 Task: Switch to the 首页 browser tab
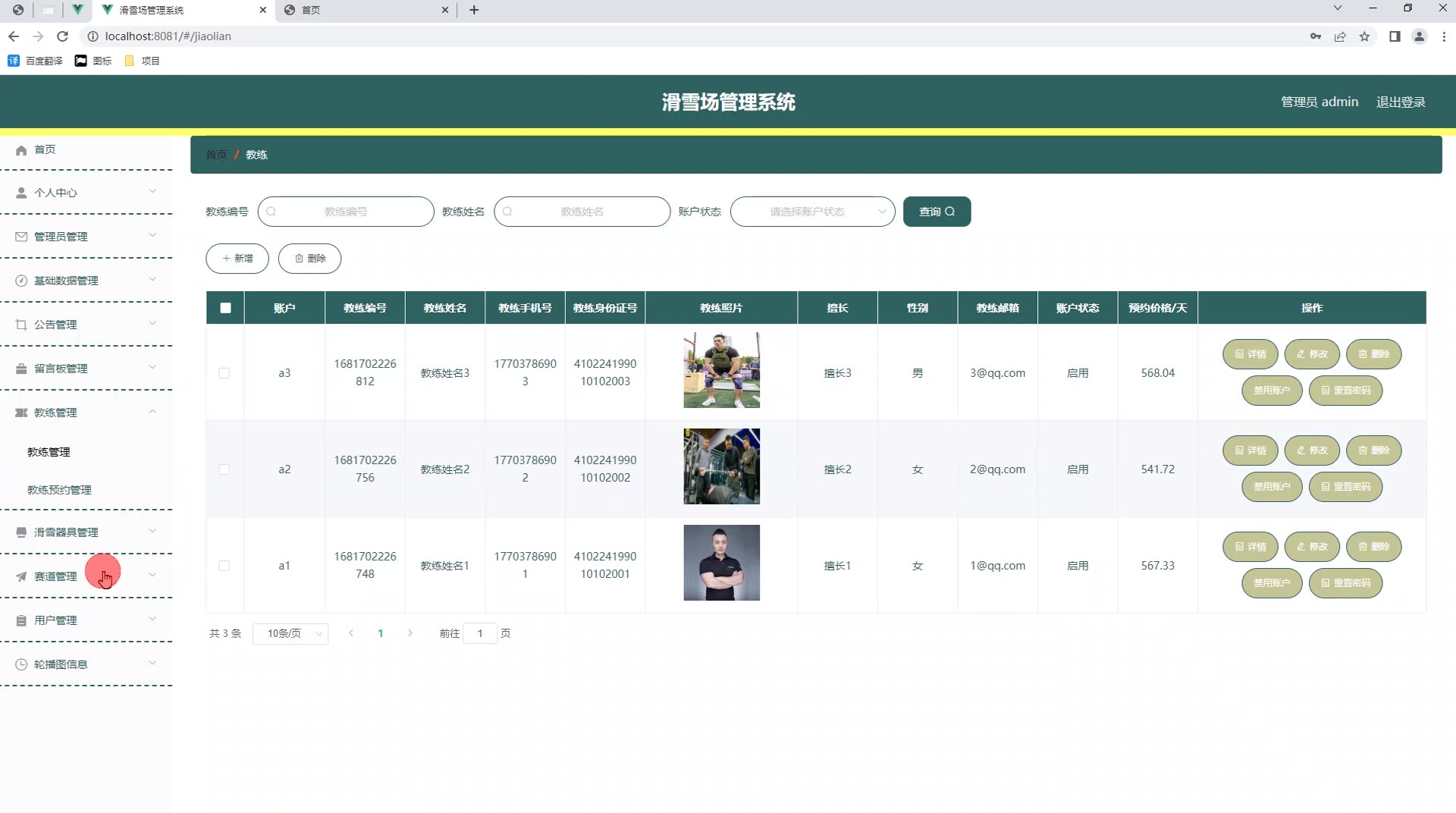point(364,10)
